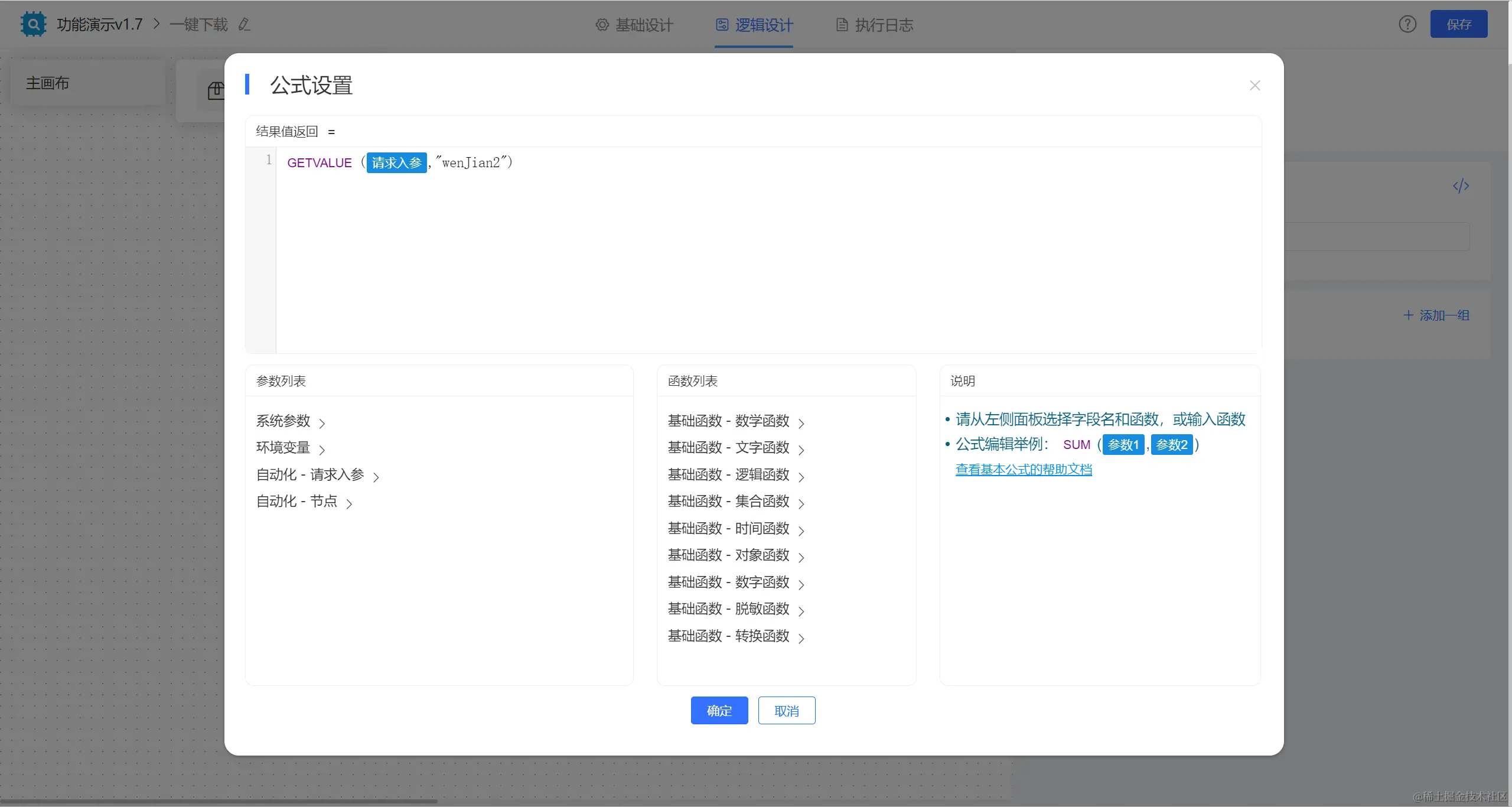This screenshot has width=1512, height=807.
Task: Click the 确定 confirm button
Action: tap(719, 711)
